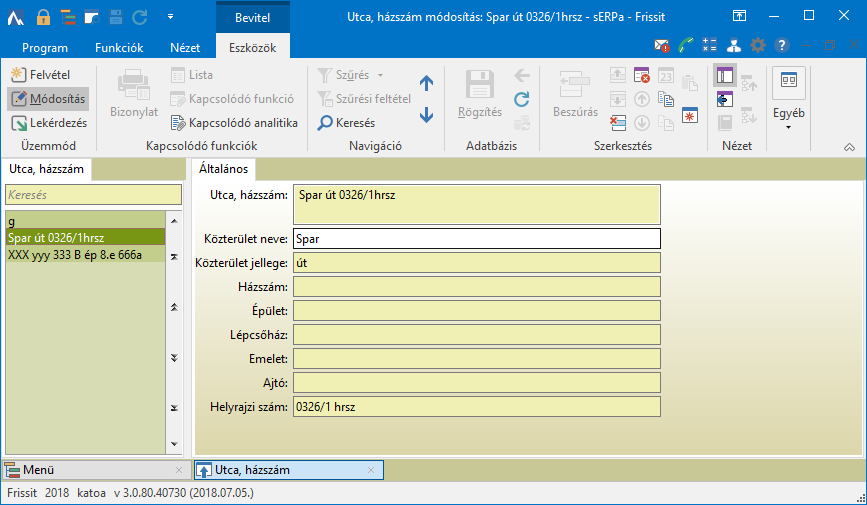Activate Módosítás mode button
Viewport: 867px width, 505px height.
pos(48,99)
